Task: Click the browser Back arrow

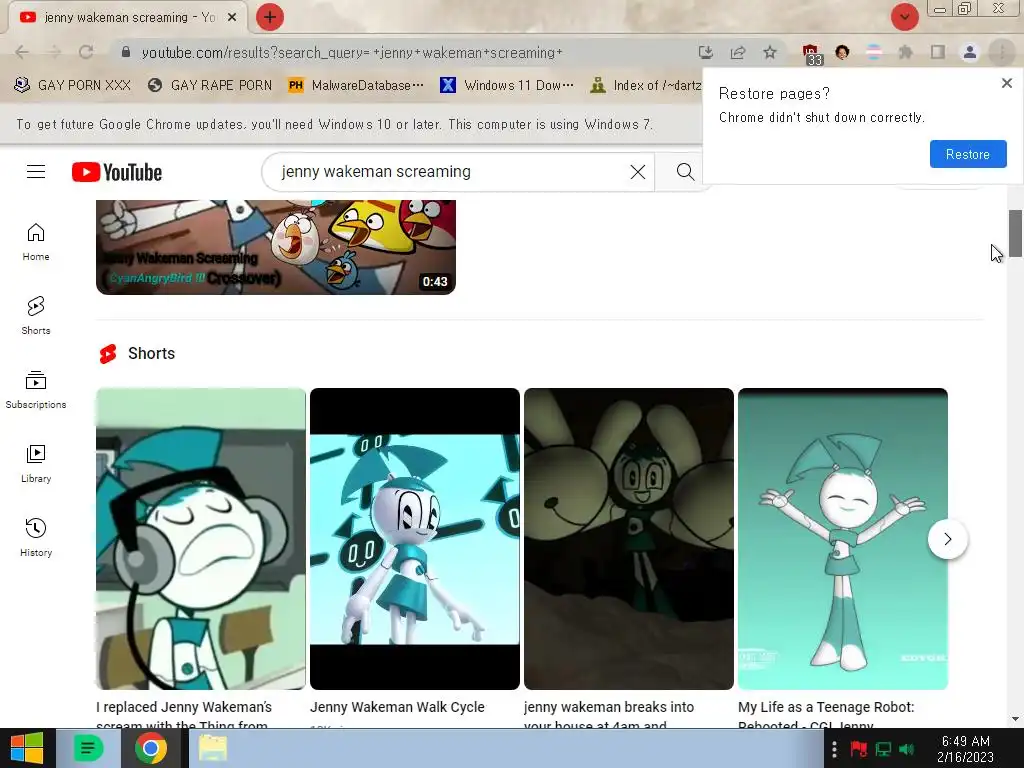Action: [22, 52]
